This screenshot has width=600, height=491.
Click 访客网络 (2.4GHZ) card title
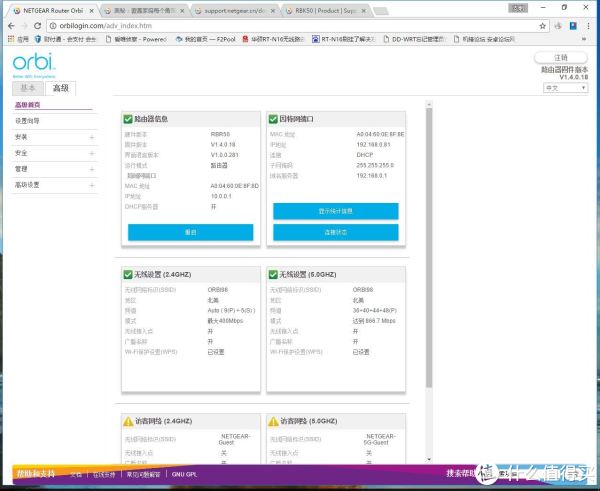tap(164, 421)
